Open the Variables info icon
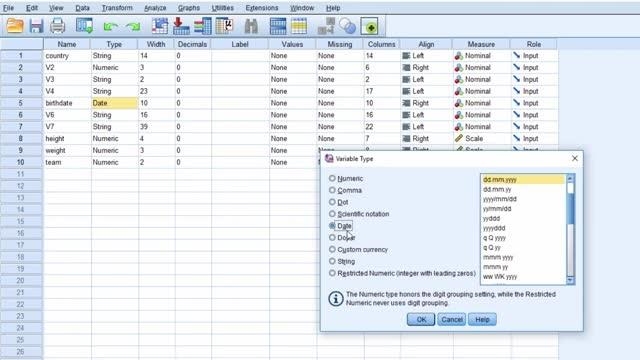 tap(202, 26)
